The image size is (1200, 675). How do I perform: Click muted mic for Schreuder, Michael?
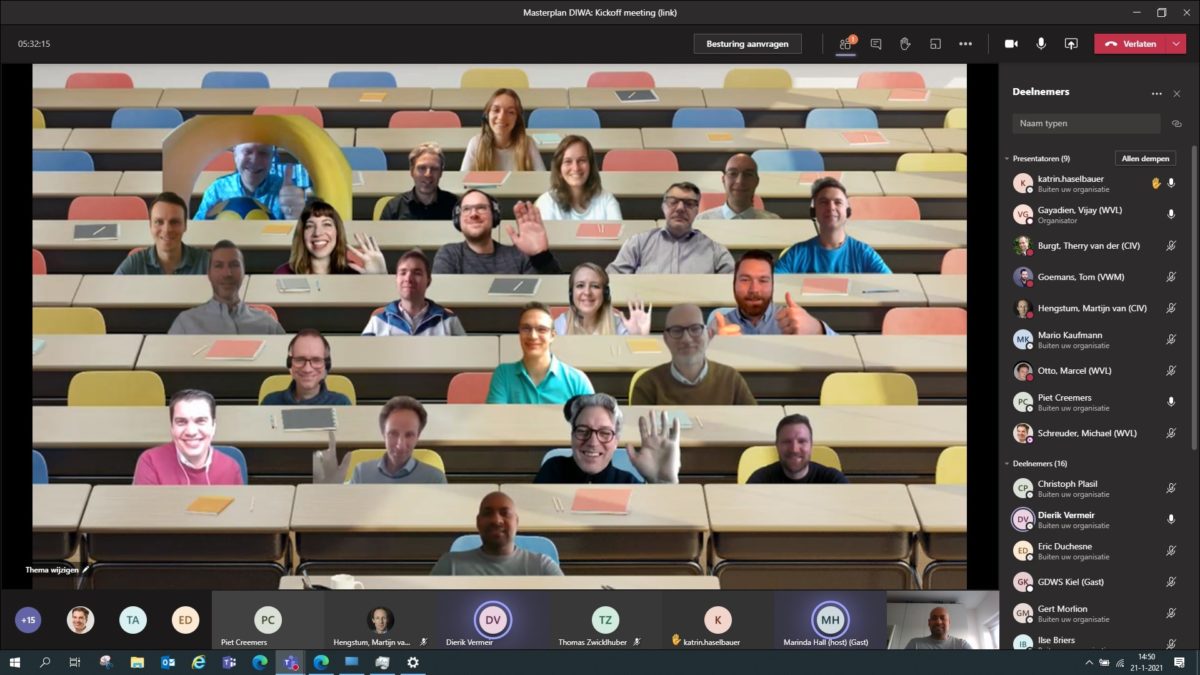tap(1171, 433)
